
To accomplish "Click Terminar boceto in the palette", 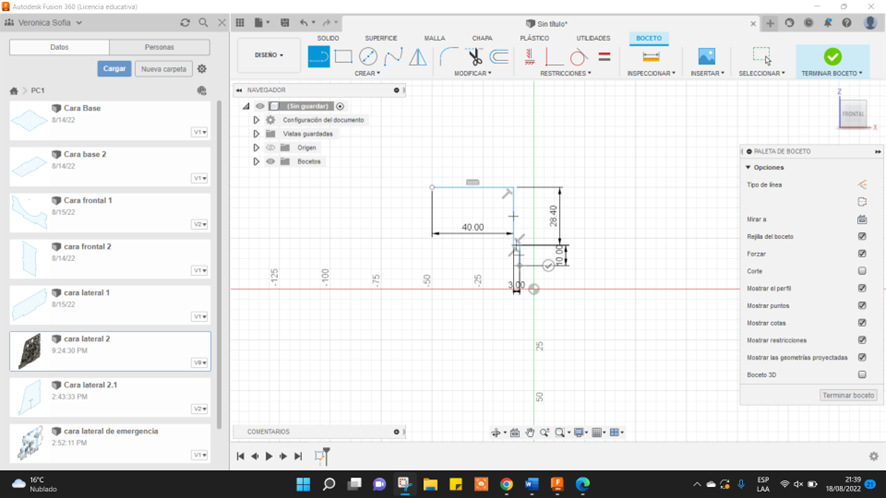I will tap(848, 395).
